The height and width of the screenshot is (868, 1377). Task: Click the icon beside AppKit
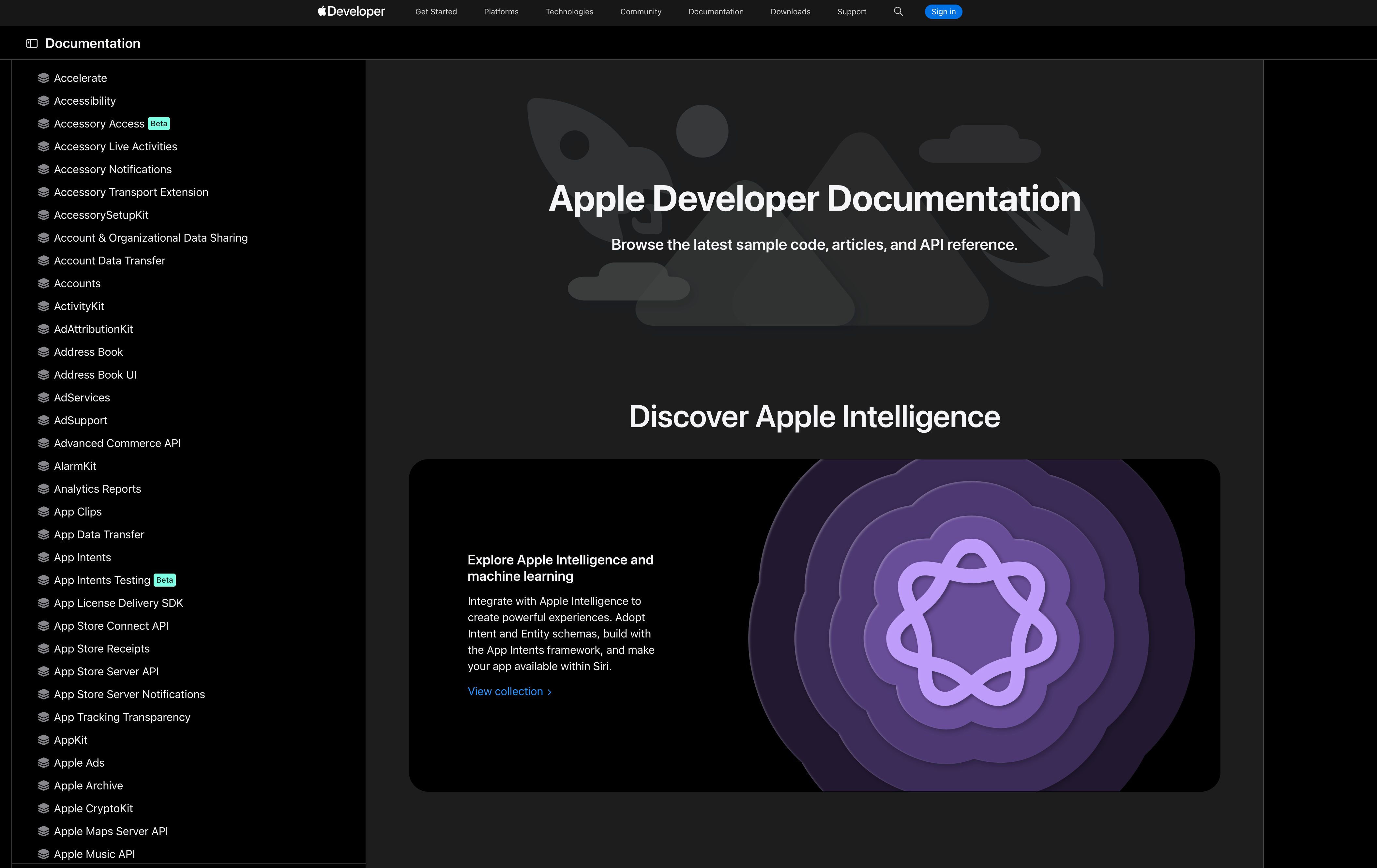pyautogui.click(x=43, y=741)
